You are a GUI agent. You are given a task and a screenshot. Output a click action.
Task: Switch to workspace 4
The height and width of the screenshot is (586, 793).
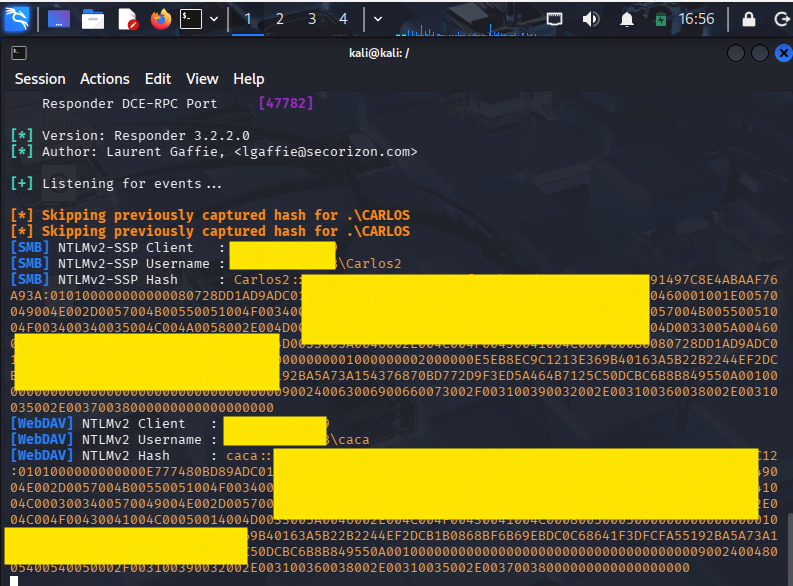pyautogui.click(x=343, y=19)
